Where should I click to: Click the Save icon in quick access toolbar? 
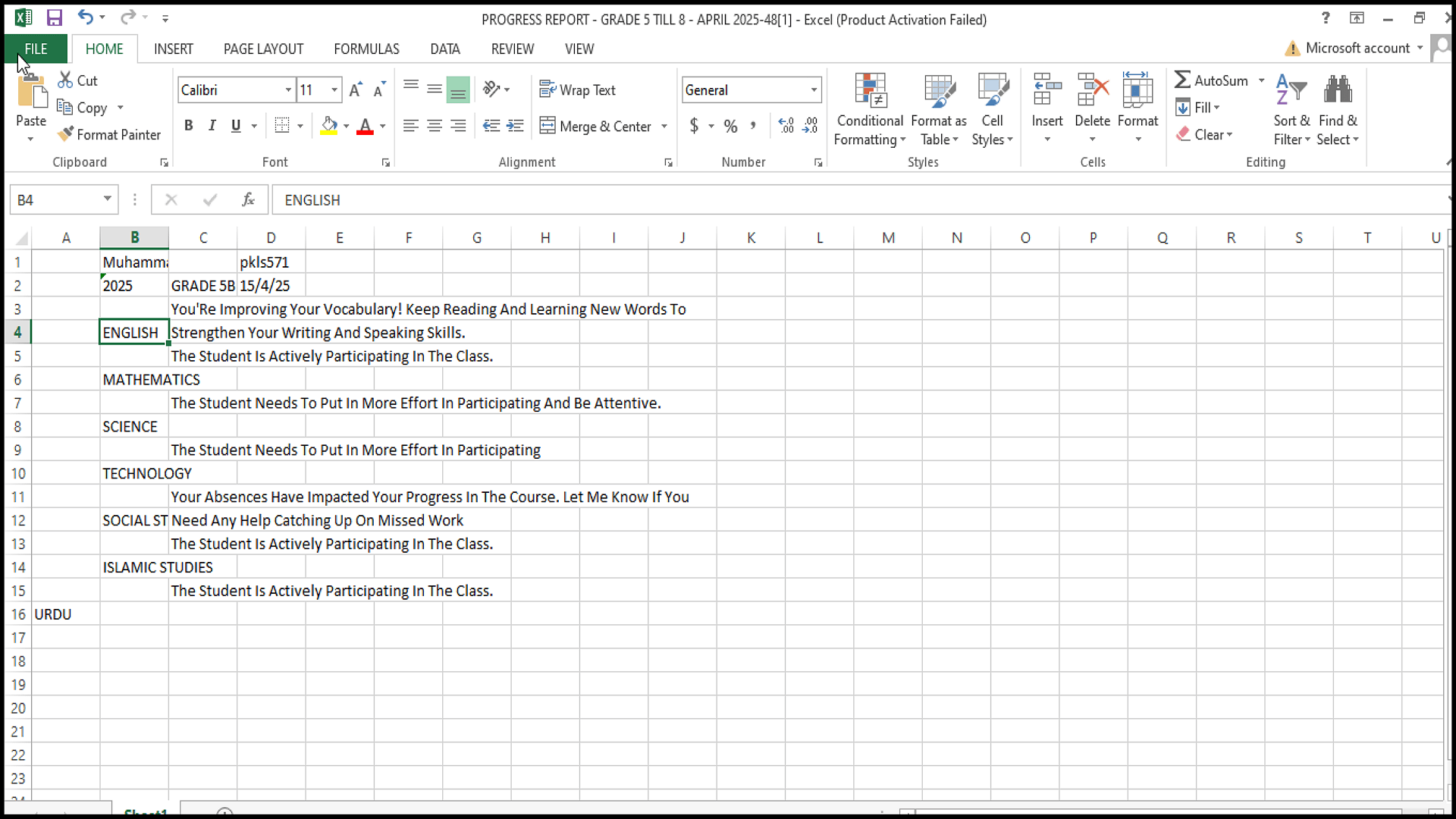point(54,17)
